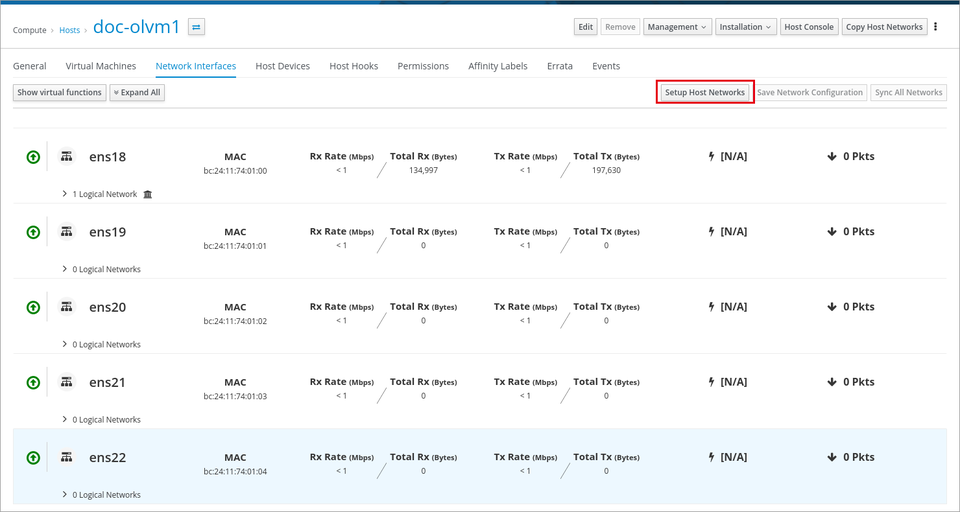Switch to the General tab
960x512 pixels.
[29, 66]
